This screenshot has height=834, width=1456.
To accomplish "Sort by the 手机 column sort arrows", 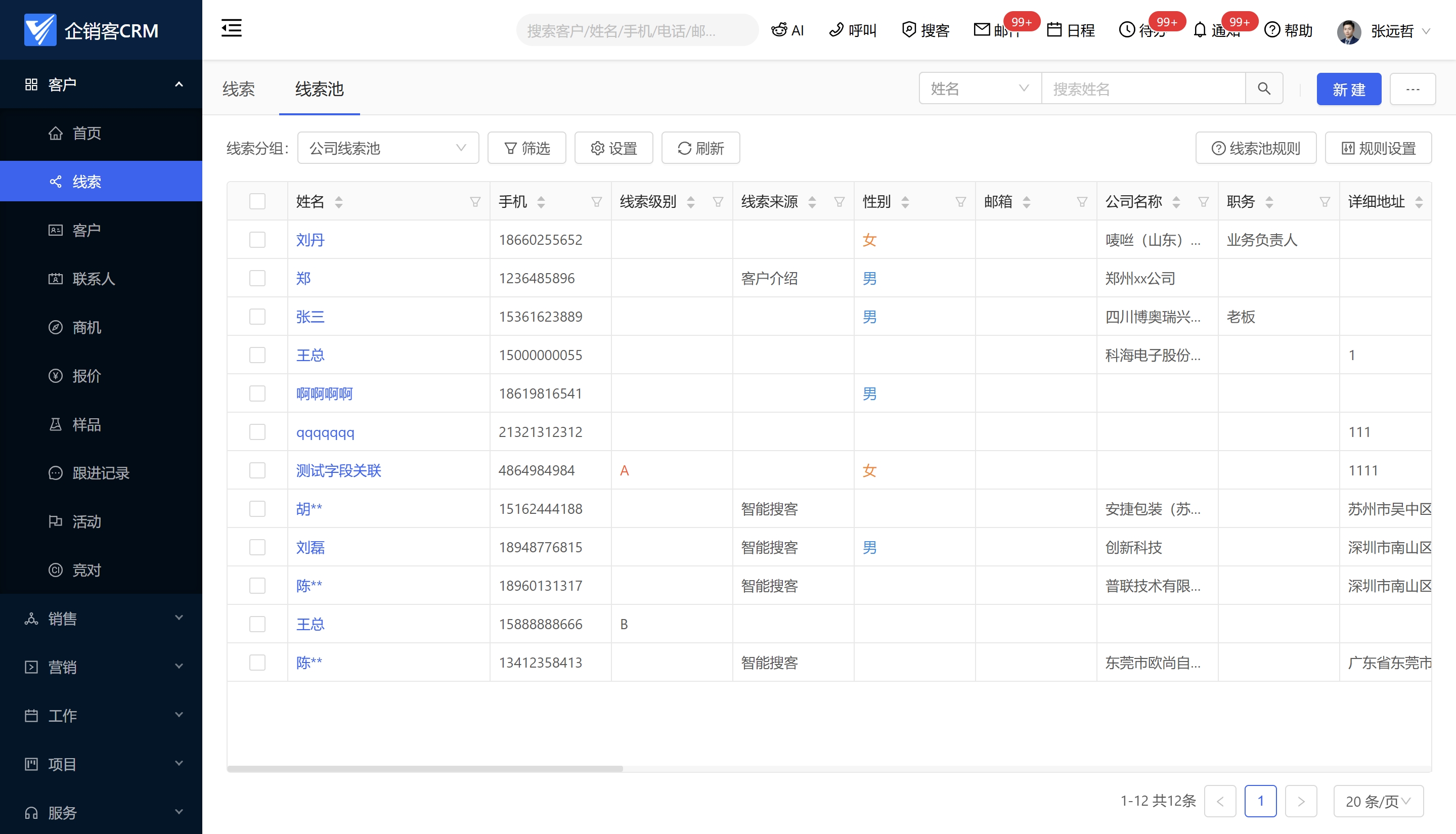I will (x=541, y=202).
